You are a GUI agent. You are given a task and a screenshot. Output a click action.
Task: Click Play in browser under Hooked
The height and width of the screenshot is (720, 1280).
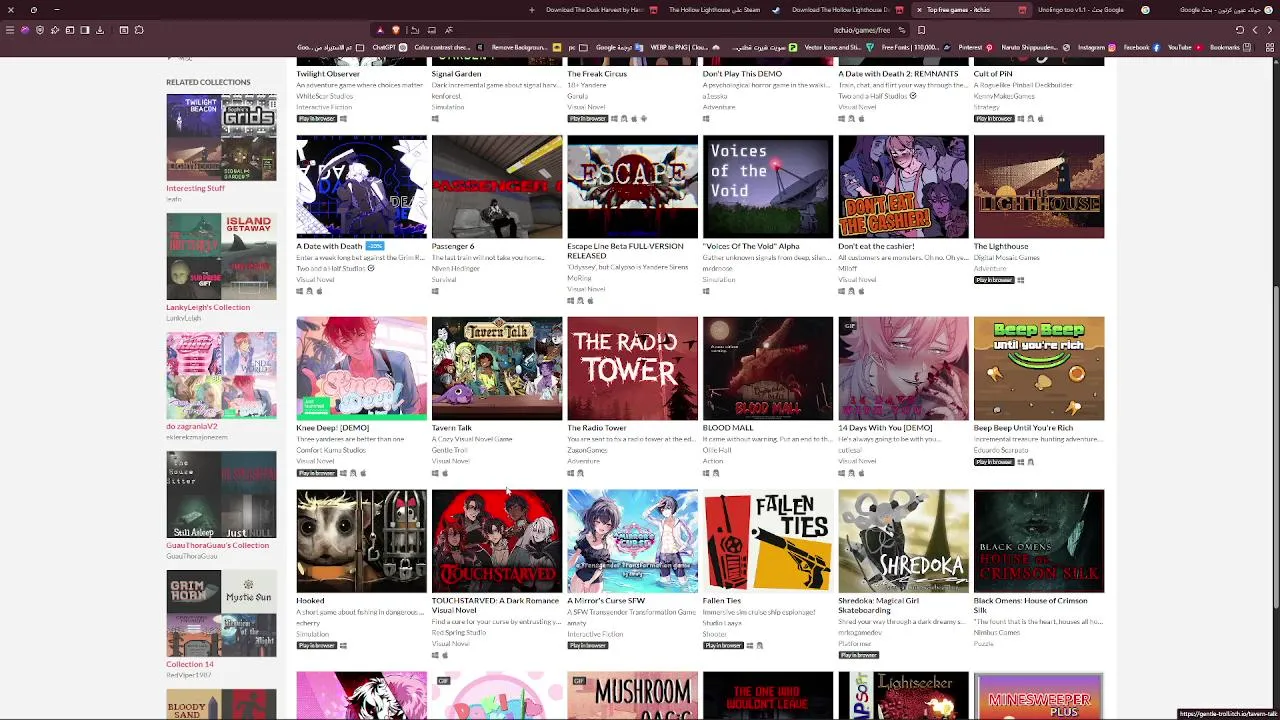(x=316, y=646)
